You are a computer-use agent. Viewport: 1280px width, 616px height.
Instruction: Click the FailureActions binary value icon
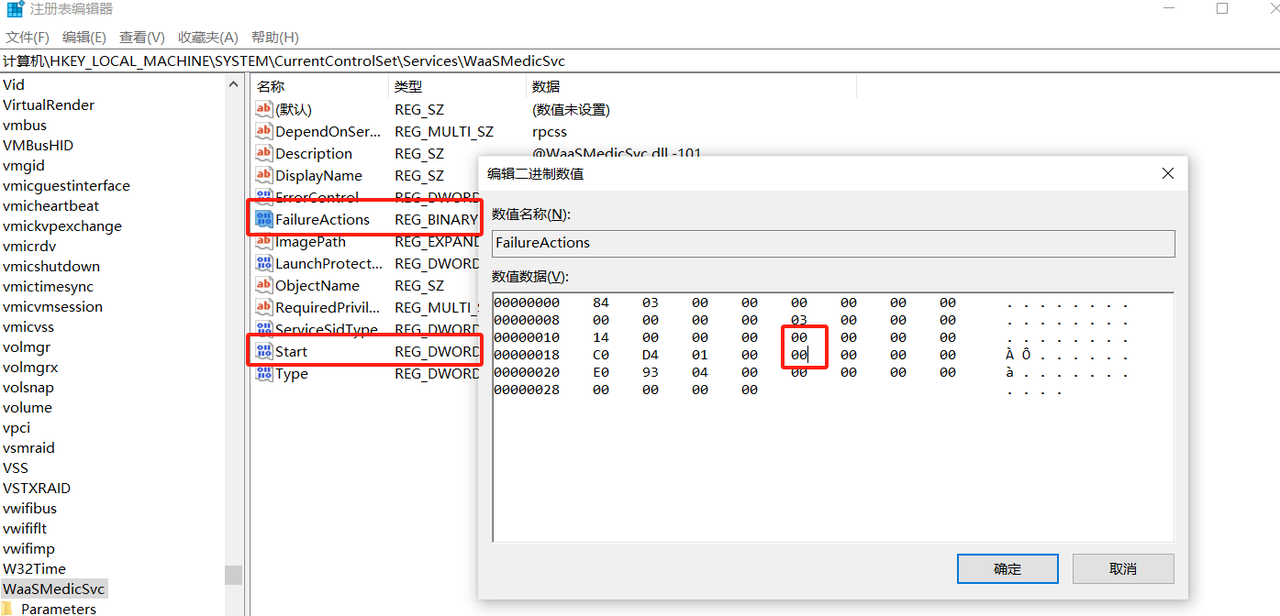[x=264, y=220]
